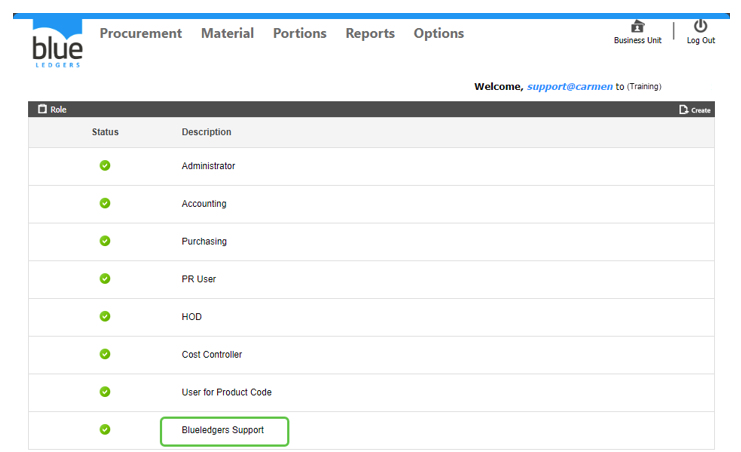This screenshot has width=741, height=452.
Task: Click the Description column header
Action: (x=206, y=132)
